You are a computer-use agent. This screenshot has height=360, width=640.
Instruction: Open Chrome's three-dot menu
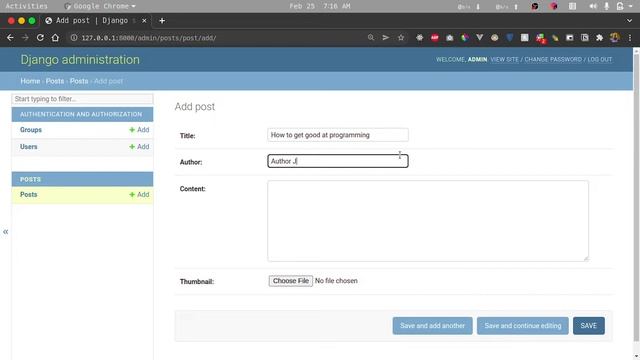[x=630, y=38]
